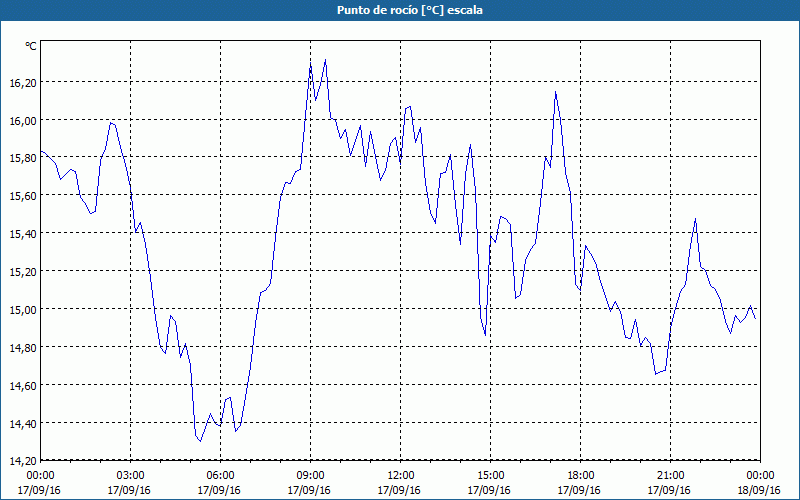This screenshot has width=800, height=500.
Task: Select the 14,20 y-axis label
Action: pyautogui.click(x=23, y=461)
